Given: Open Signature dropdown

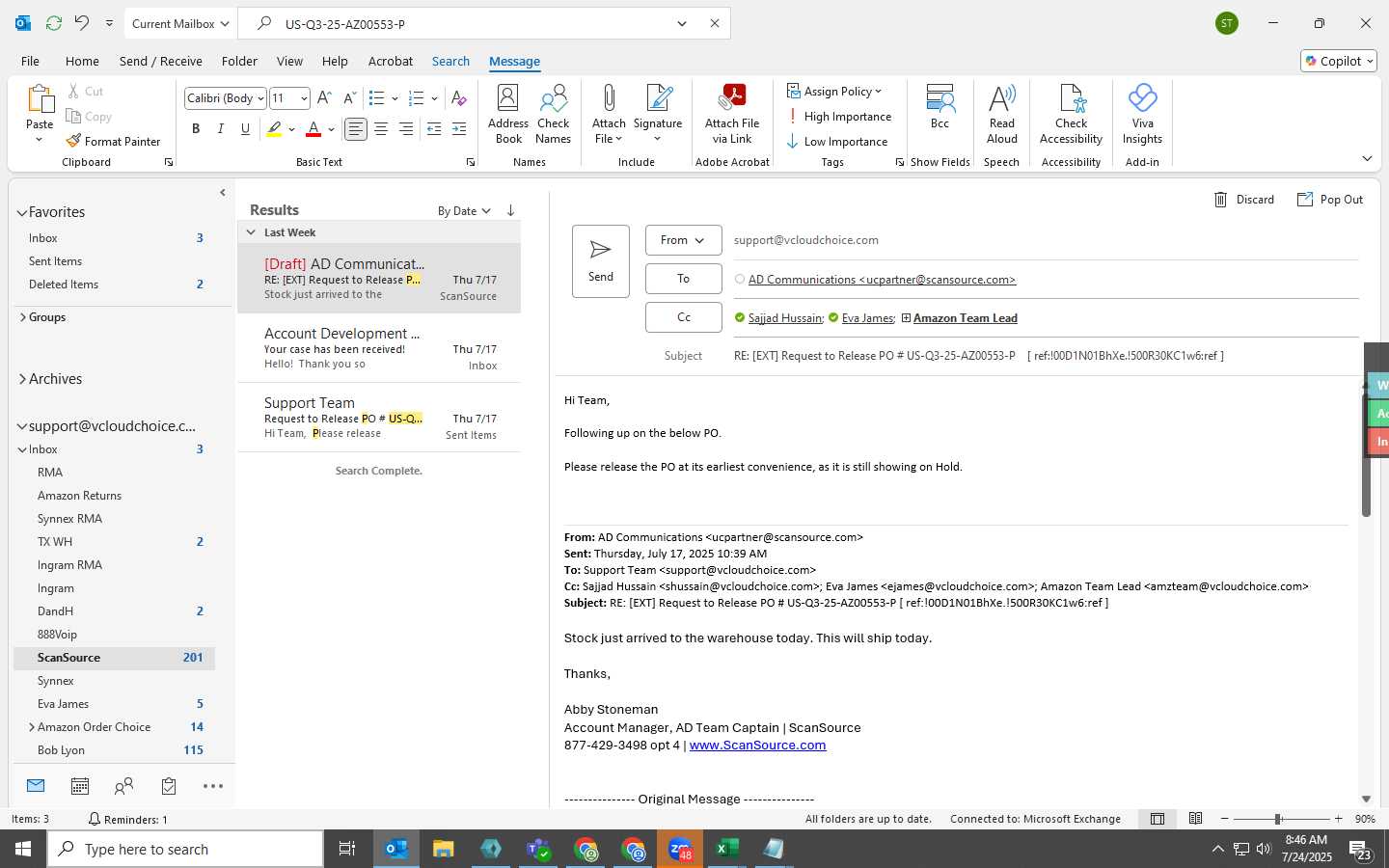Looking at the screenshot, I should (658, 115).
